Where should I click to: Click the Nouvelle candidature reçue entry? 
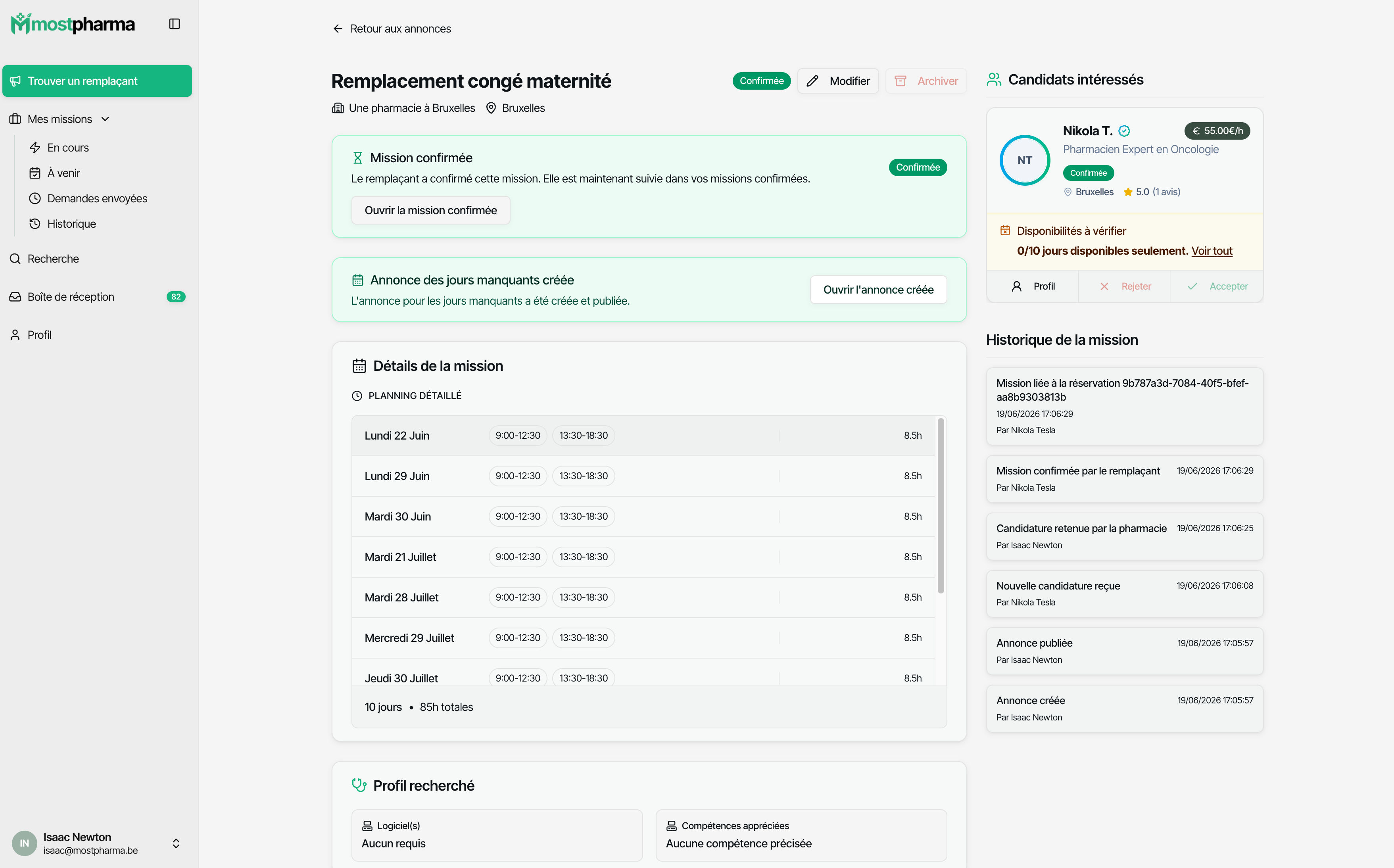(1124, 593)
